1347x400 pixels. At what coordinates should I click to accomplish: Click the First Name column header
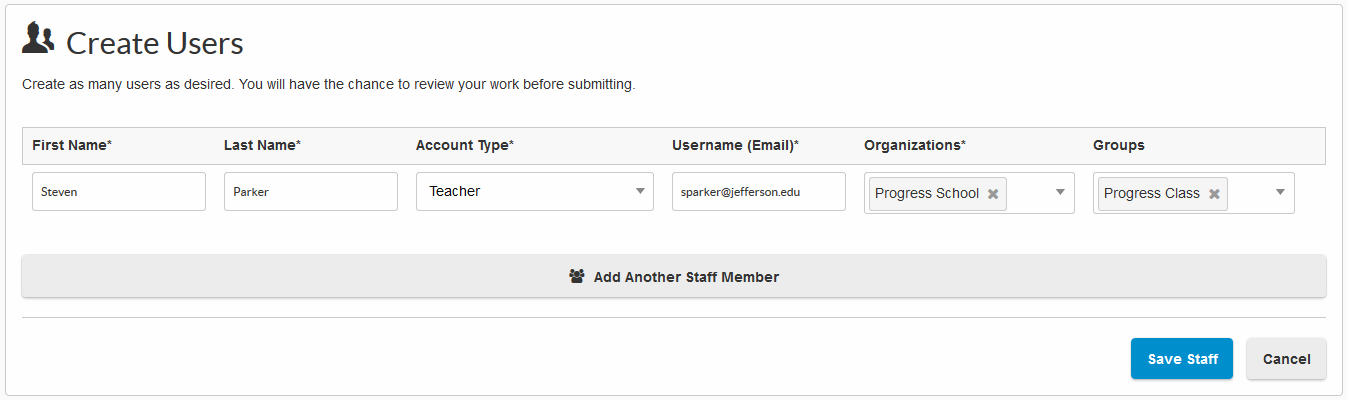(72, 145)
